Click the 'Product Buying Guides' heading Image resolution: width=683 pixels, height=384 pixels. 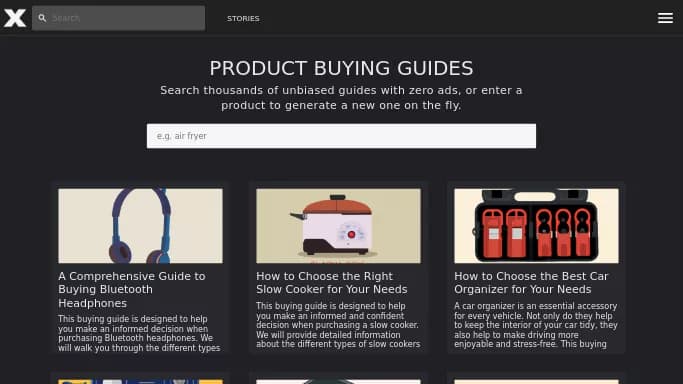(342, 68)
